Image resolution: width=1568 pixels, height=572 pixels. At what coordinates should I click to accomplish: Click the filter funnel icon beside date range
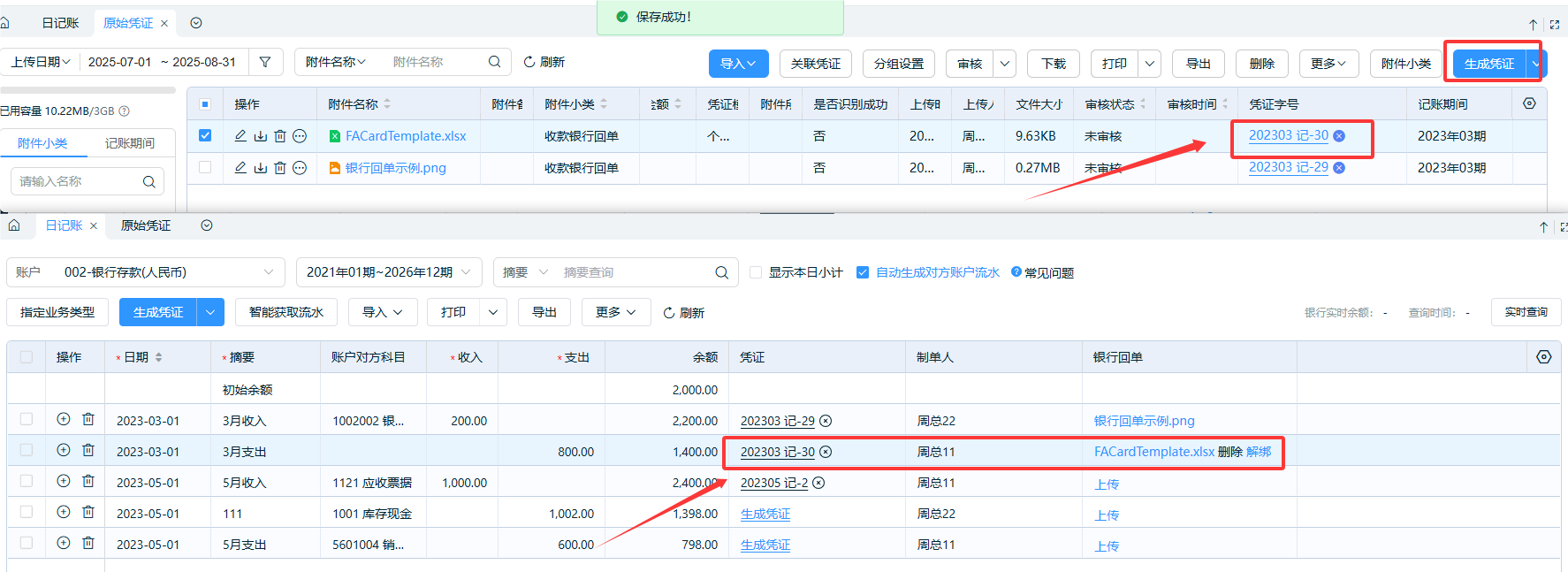[265, 62]
